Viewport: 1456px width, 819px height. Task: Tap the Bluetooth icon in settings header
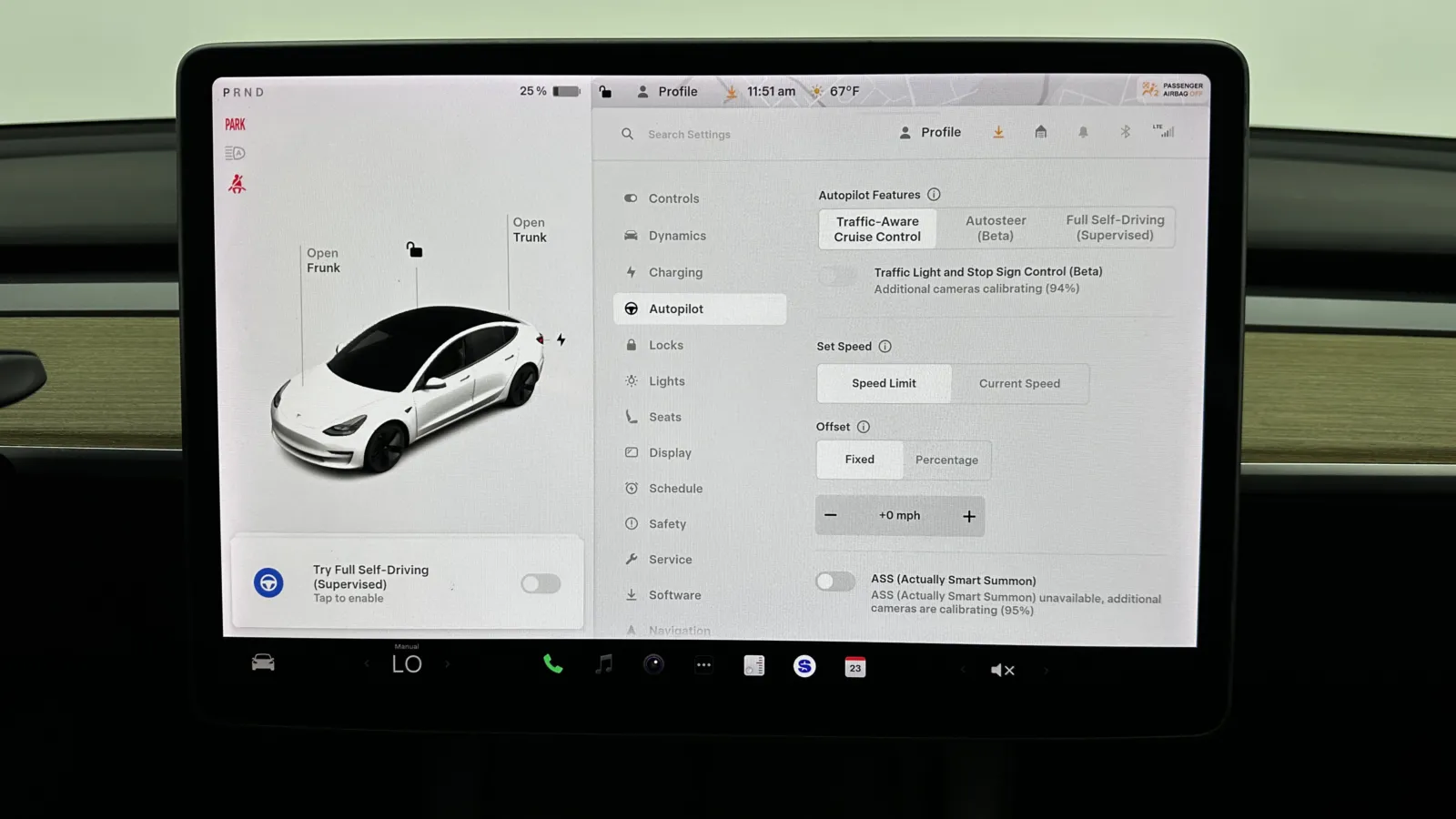1125,132
